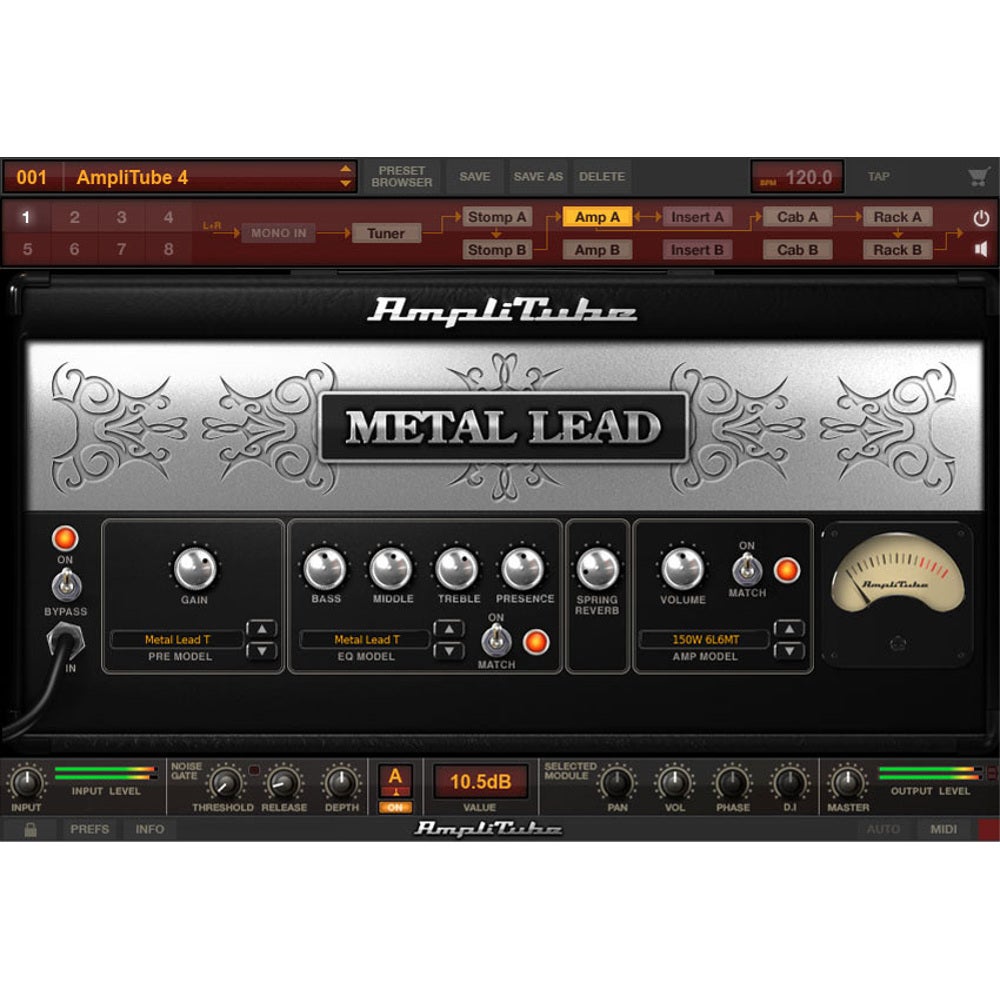Image resolution: width=1000 pixels, height=1000 pixels.
Task: Enable the AUTO button
Action: pyautogui.click(x=883, y=829)
